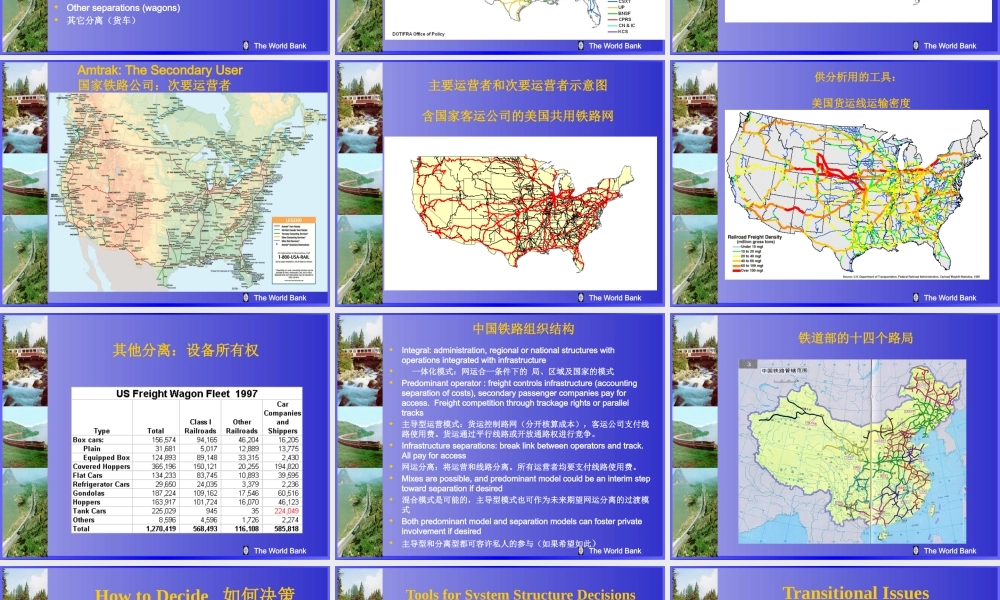The width and height of the screenshot is (1000, 600).
Task: Click the 'Tank Cars' row label
Action: 89,511
